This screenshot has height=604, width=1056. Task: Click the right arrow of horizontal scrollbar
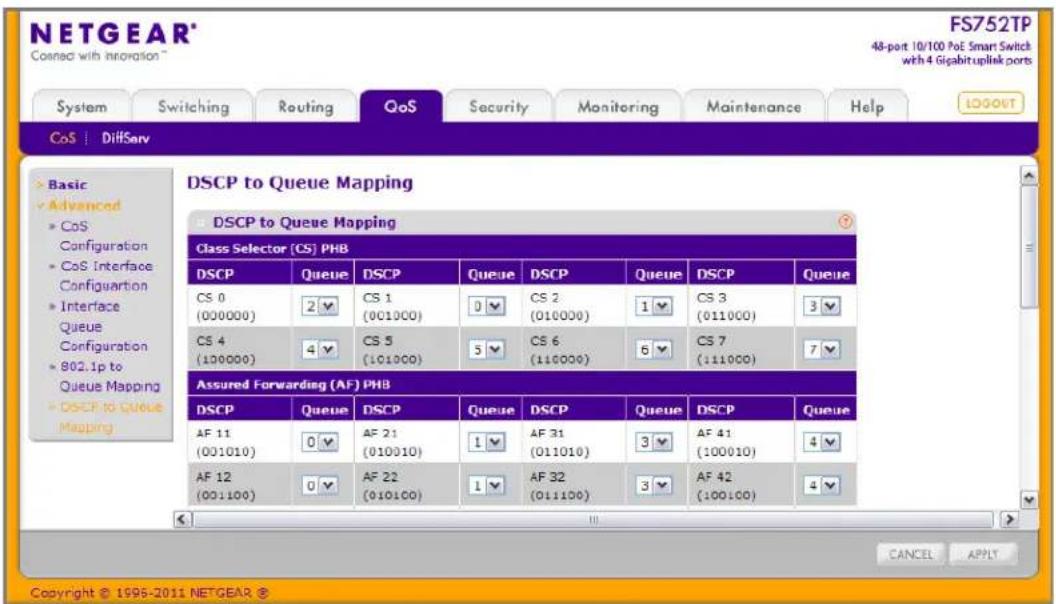pos(1008,519)
